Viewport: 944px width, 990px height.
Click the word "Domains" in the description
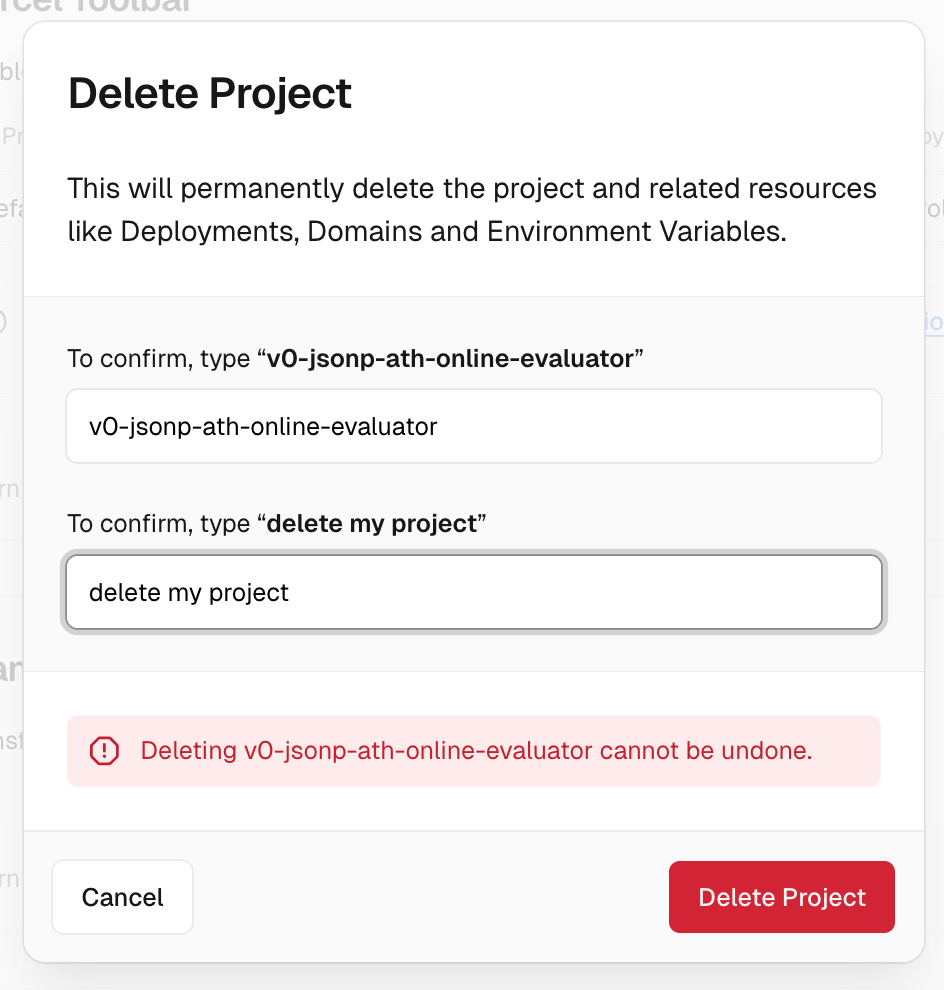tap(361, 231)
